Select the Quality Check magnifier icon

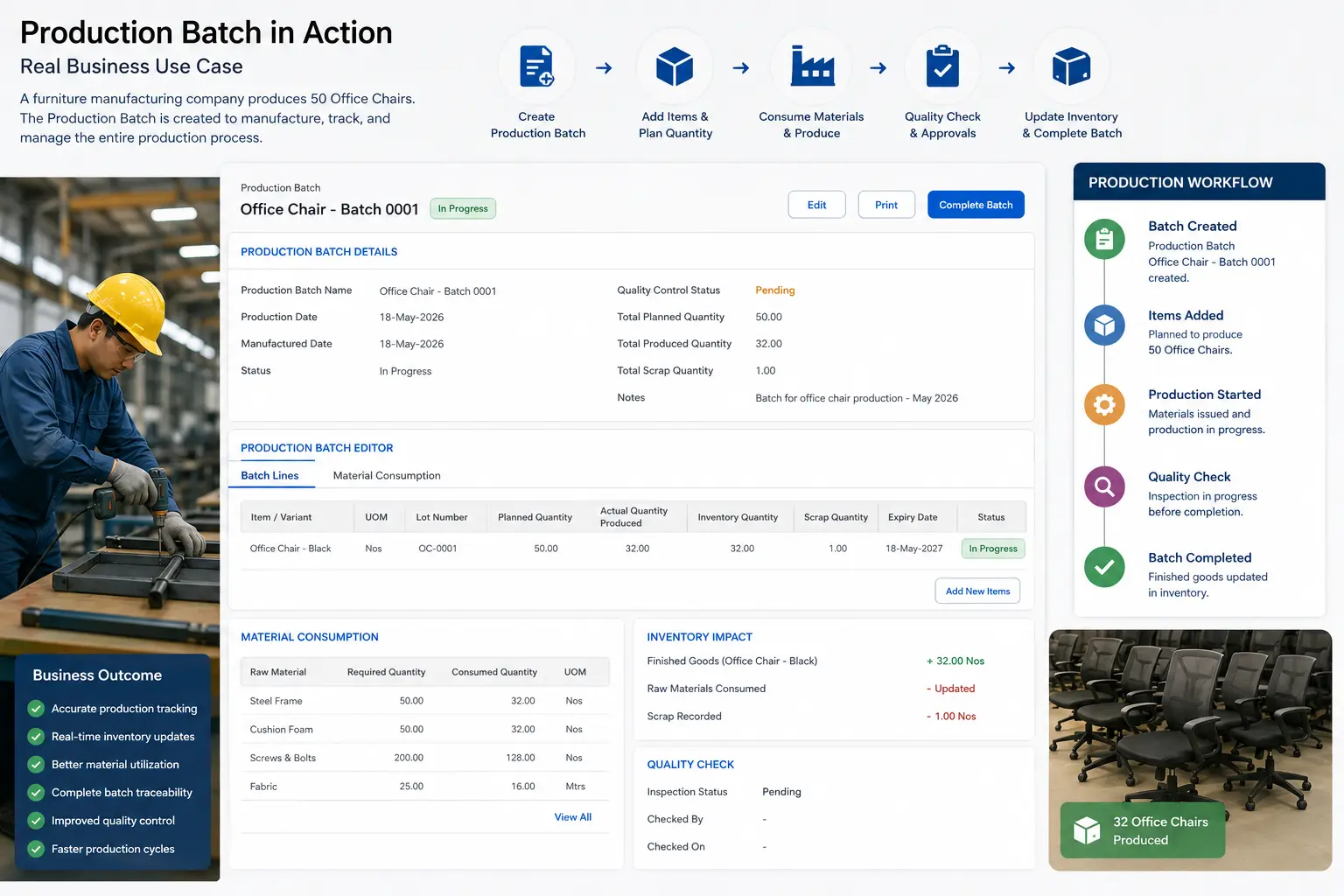(x=1104, y=486)
